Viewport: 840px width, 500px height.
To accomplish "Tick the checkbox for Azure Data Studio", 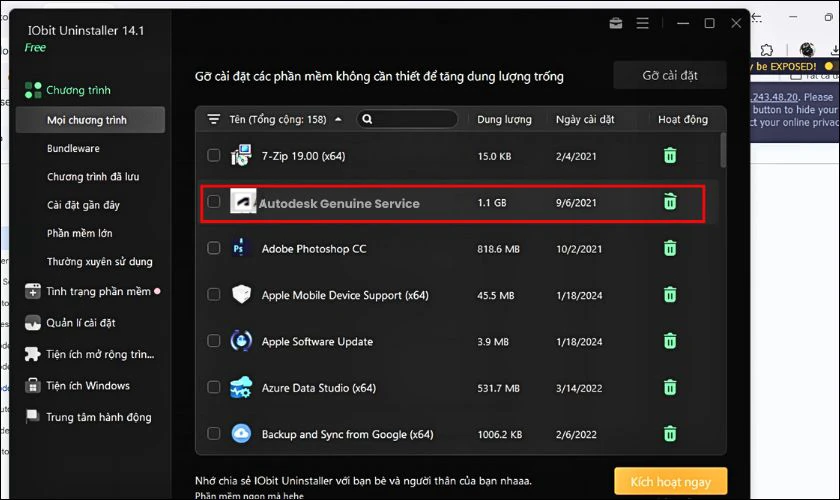I will [213, 387].
